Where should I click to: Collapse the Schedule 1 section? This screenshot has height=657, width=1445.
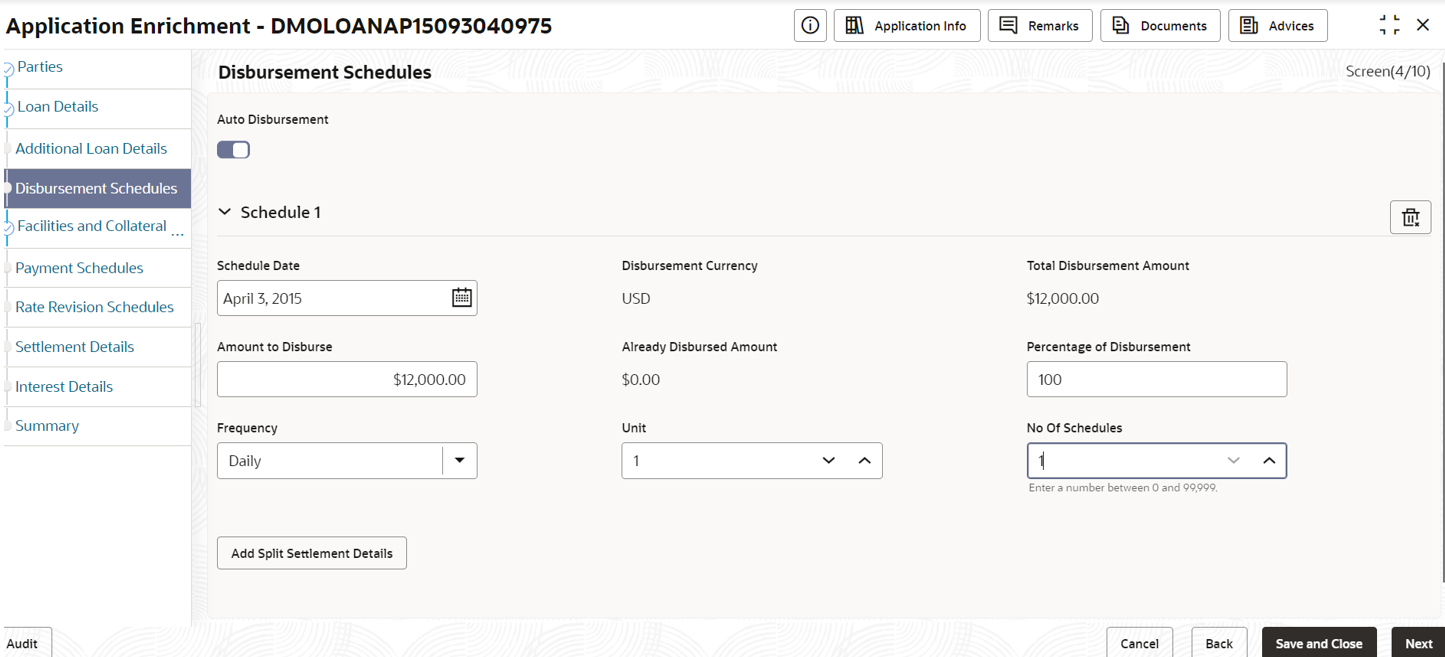pyautogui.click(x=225, y=212)
